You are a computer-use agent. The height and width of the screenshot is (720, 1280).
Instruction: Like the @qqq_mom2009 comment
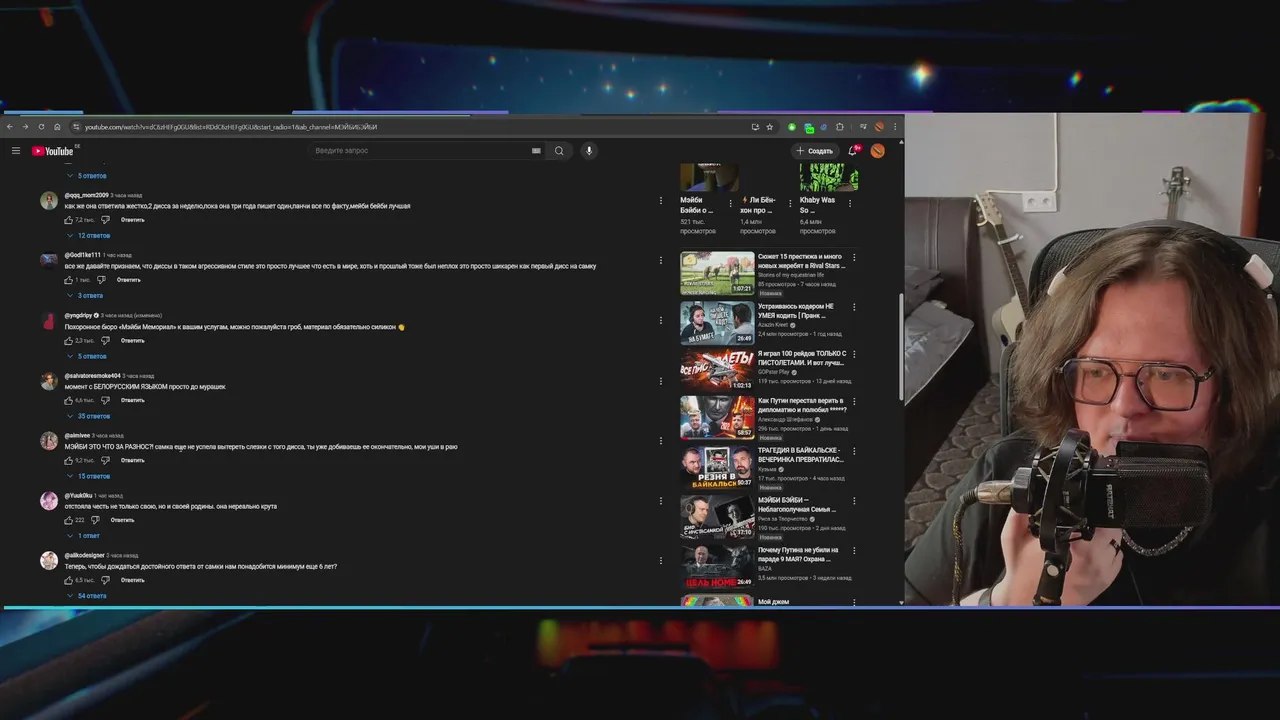coord(69,220)
